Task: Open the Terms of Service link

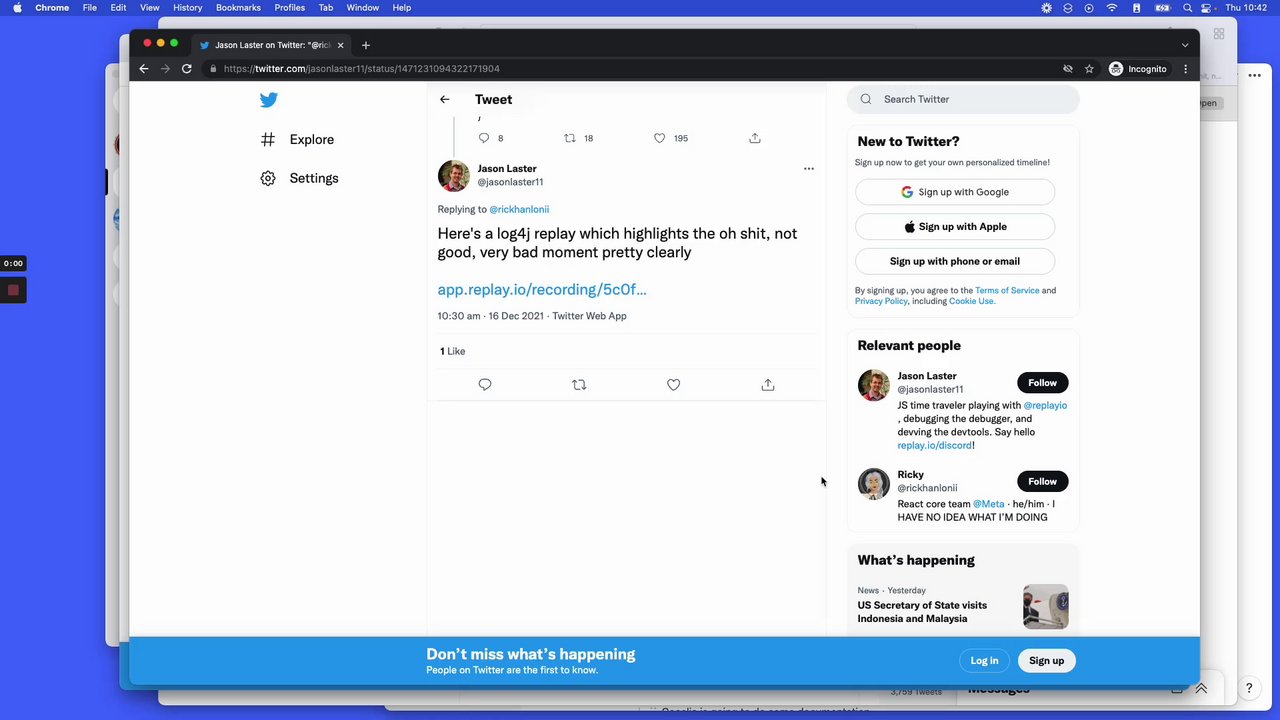Action: (x=1007, y=290)
